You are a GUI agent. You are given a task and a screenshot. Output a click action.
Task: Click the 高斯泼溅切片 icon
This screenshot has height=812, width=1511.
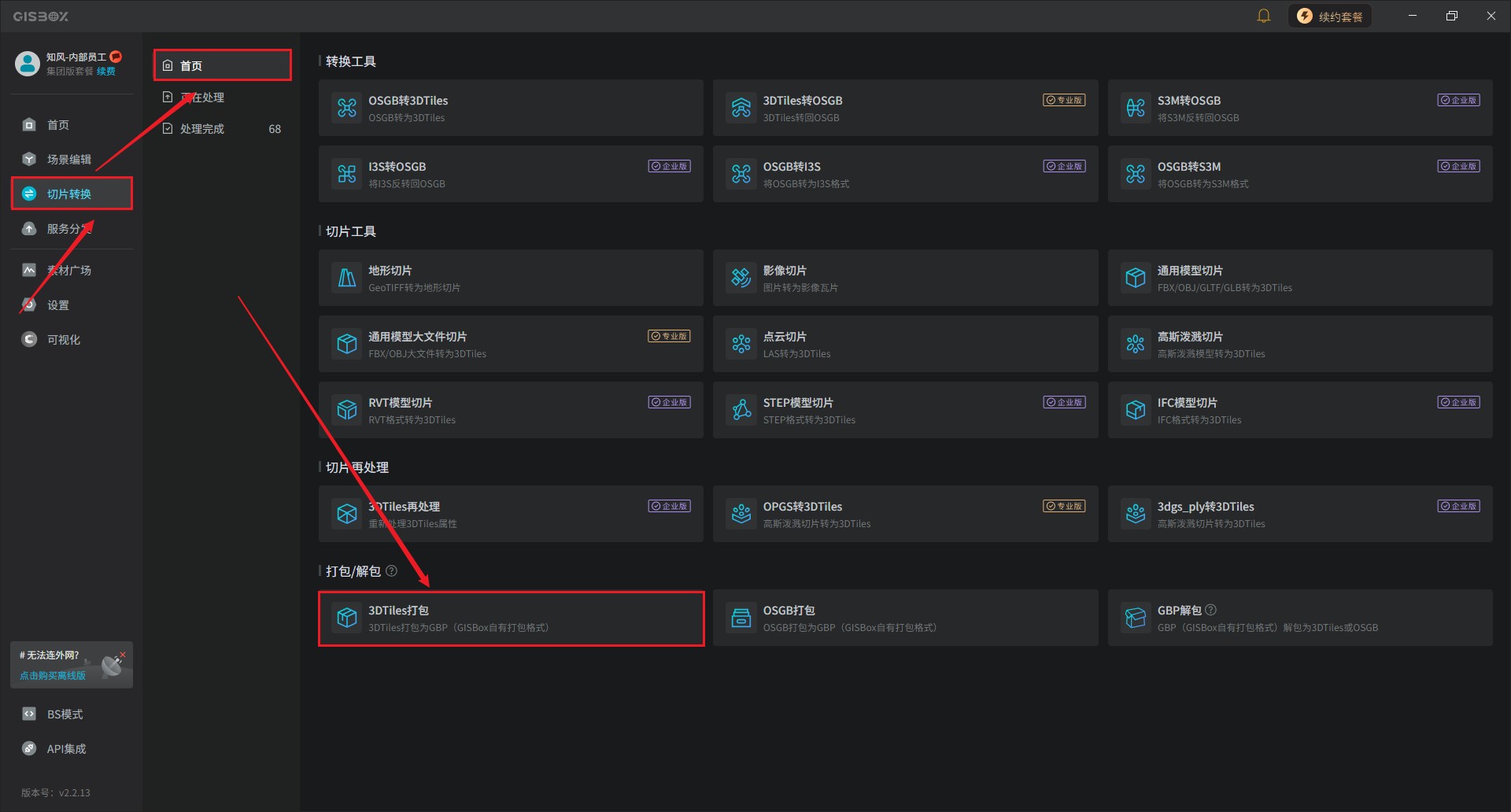pos(1136,344)
